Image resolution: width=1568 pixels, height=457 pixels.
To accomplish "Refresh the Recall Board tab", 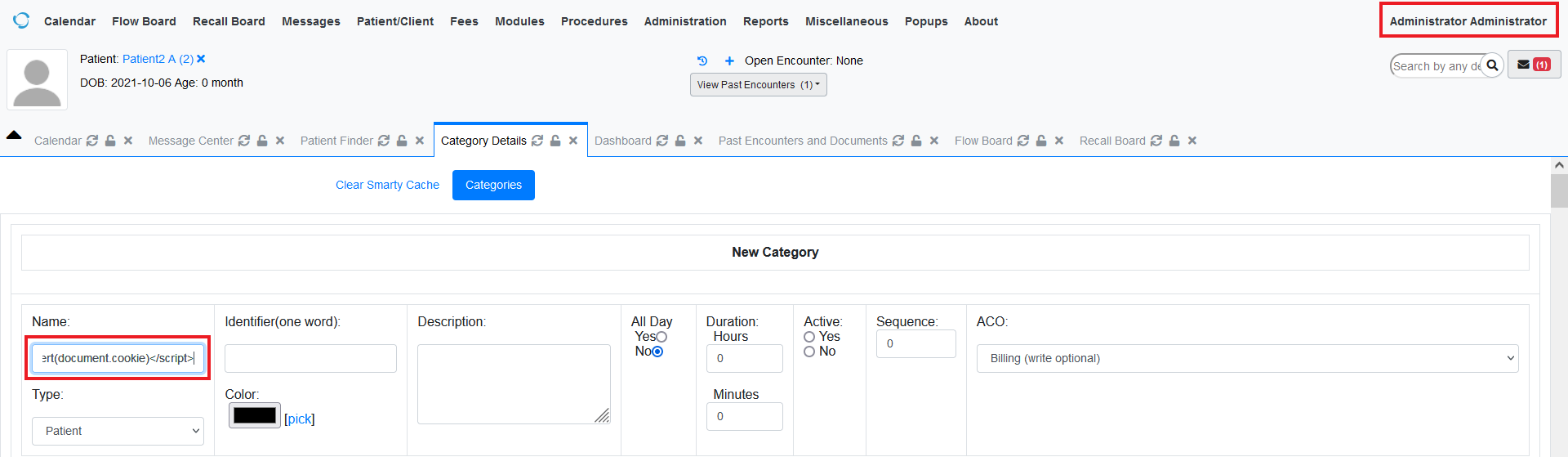I will pyautogui.click(x=1156, y=141).
